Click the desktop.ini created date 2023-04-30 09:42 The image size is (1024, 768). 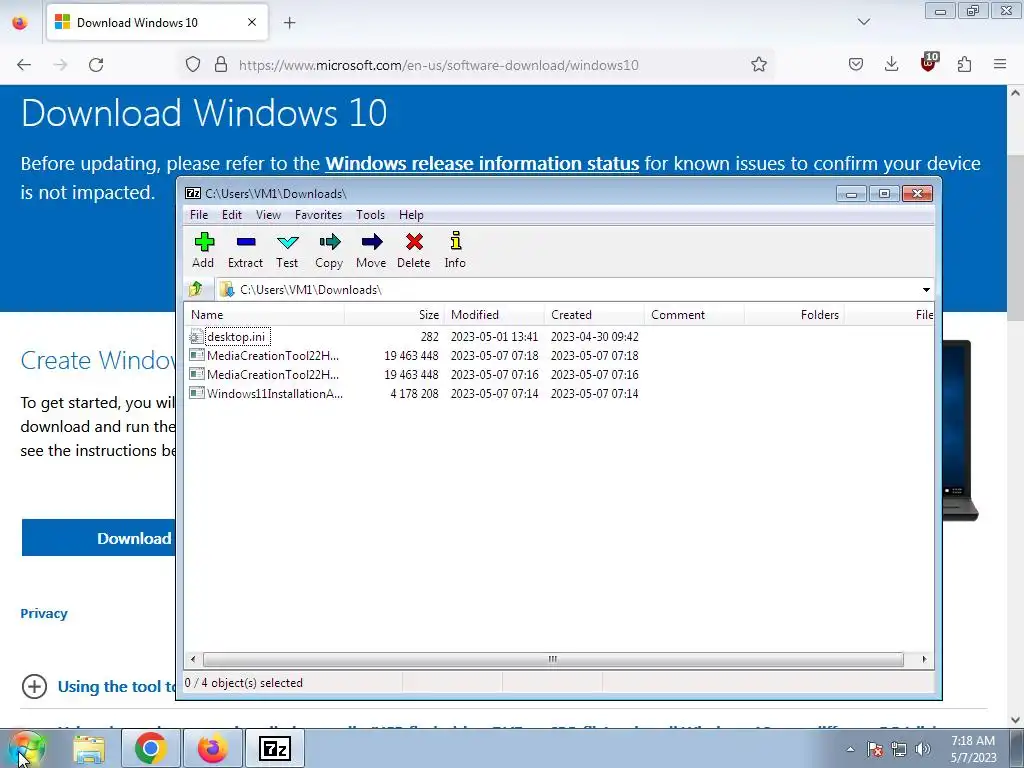594,337
